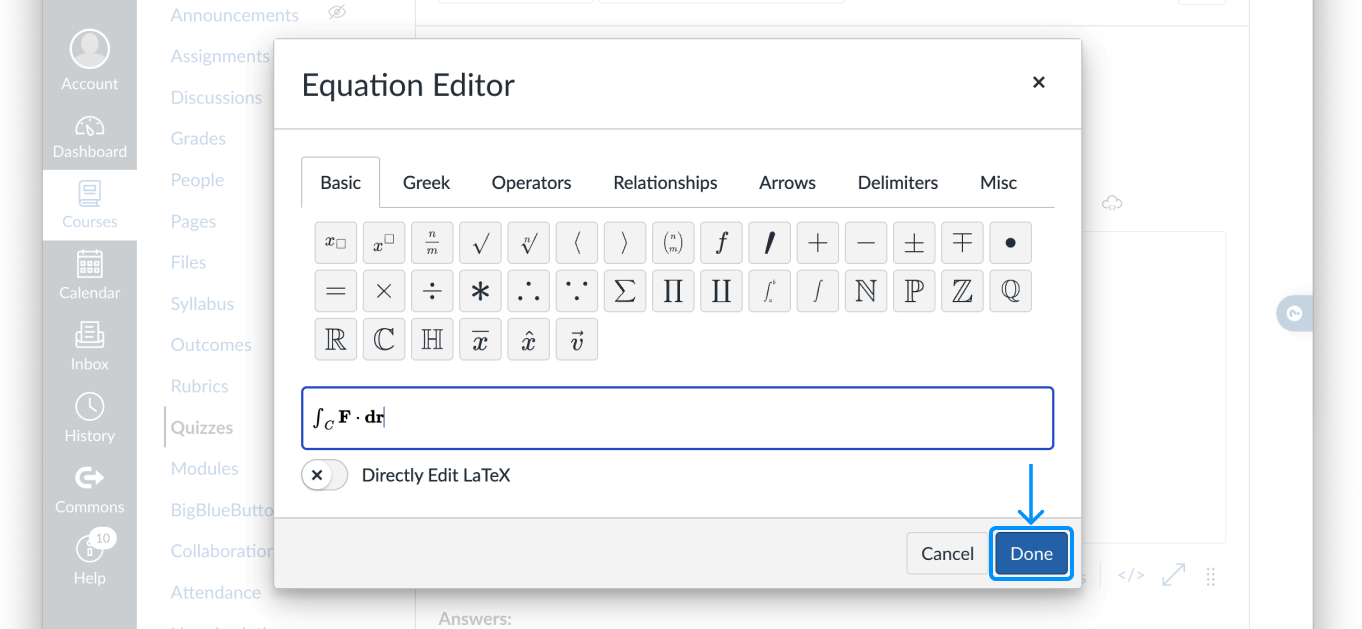Insert square root symbol

(480, 242)
